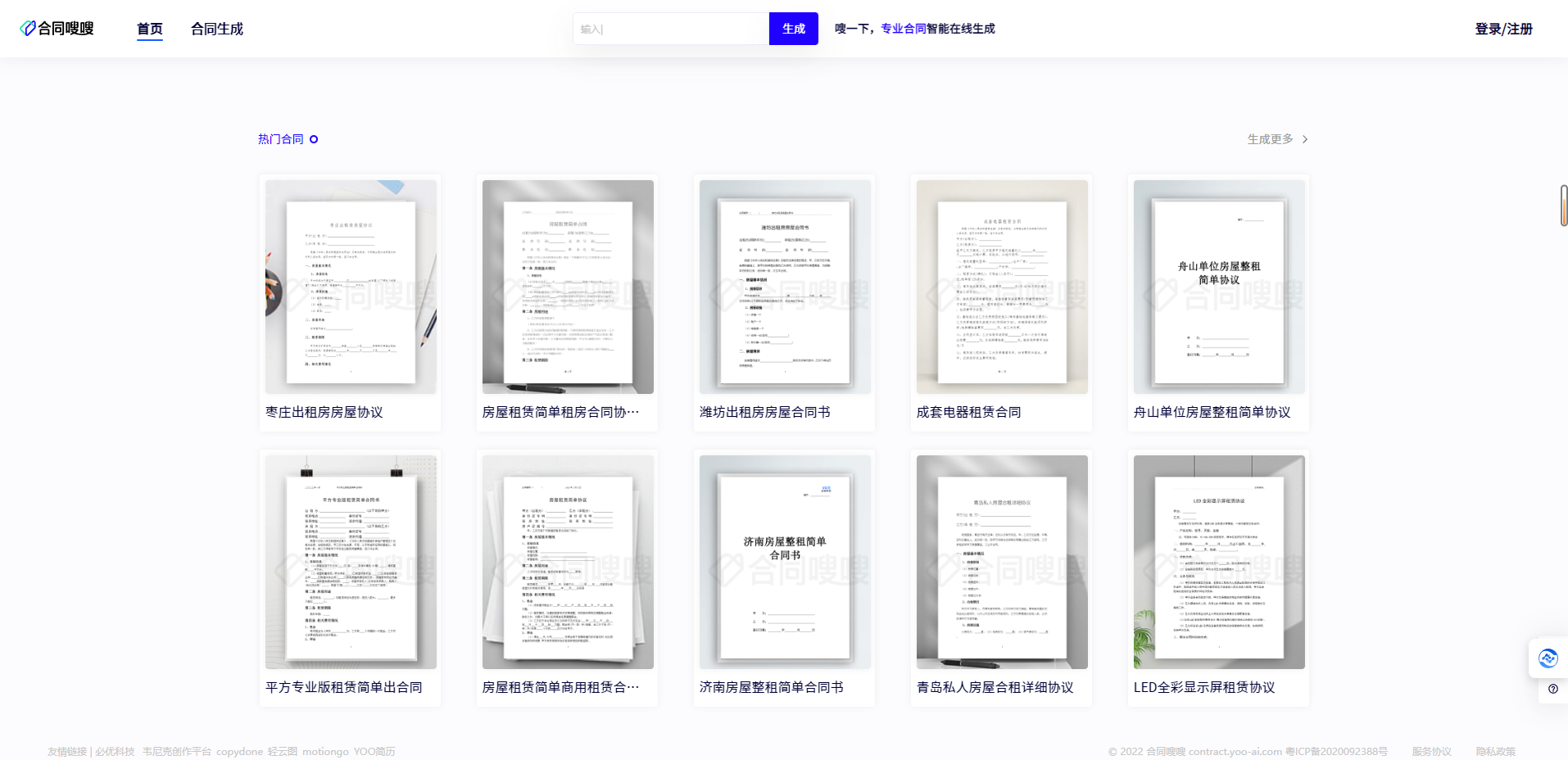Open the 成套电器租赁合同 template
Image resolution: width=1568 pixels, height=760 pixels.
[x=1000, y=302]
